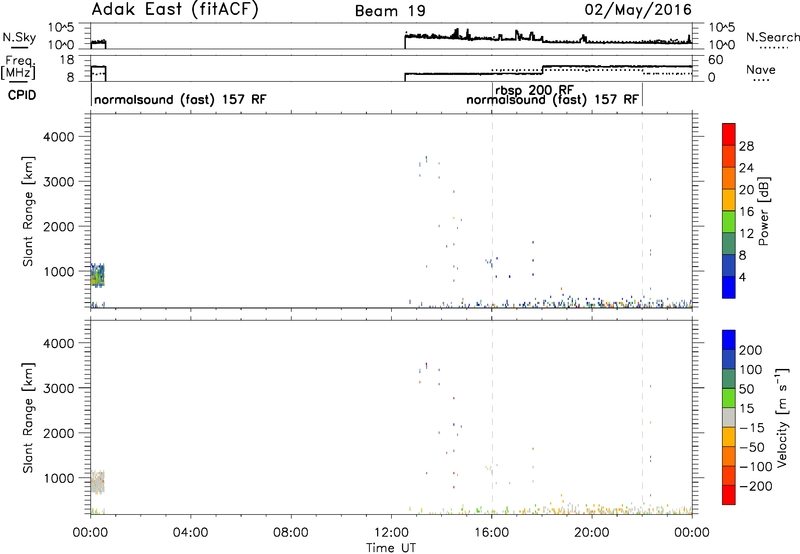
Task: Pick the red top segment of power colorbar
Action: (729, 134)
